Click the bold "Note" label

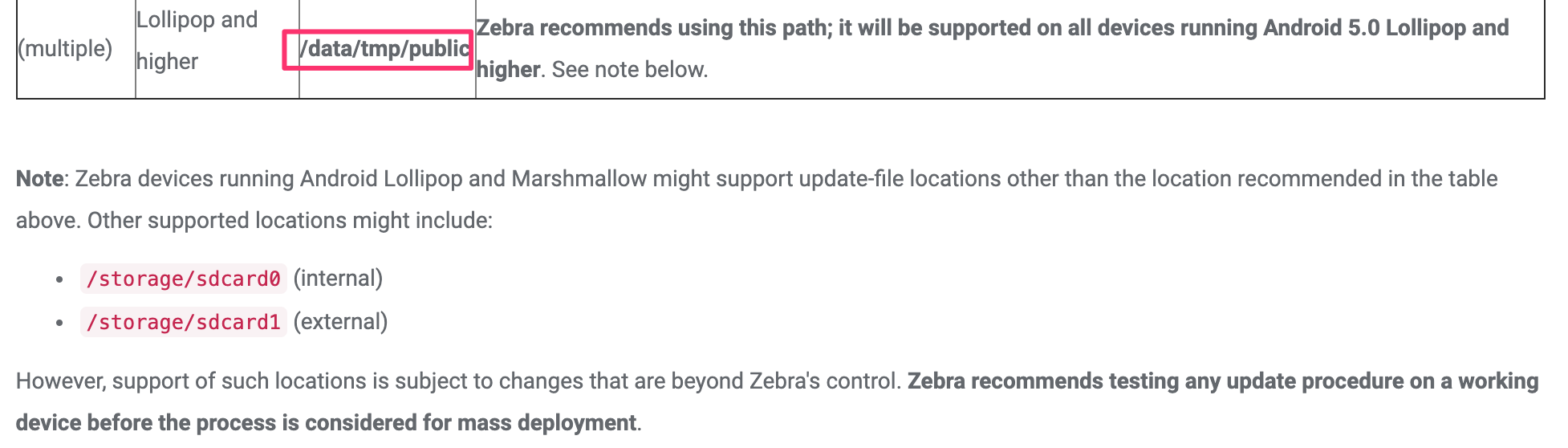click(x=39, y=178)
